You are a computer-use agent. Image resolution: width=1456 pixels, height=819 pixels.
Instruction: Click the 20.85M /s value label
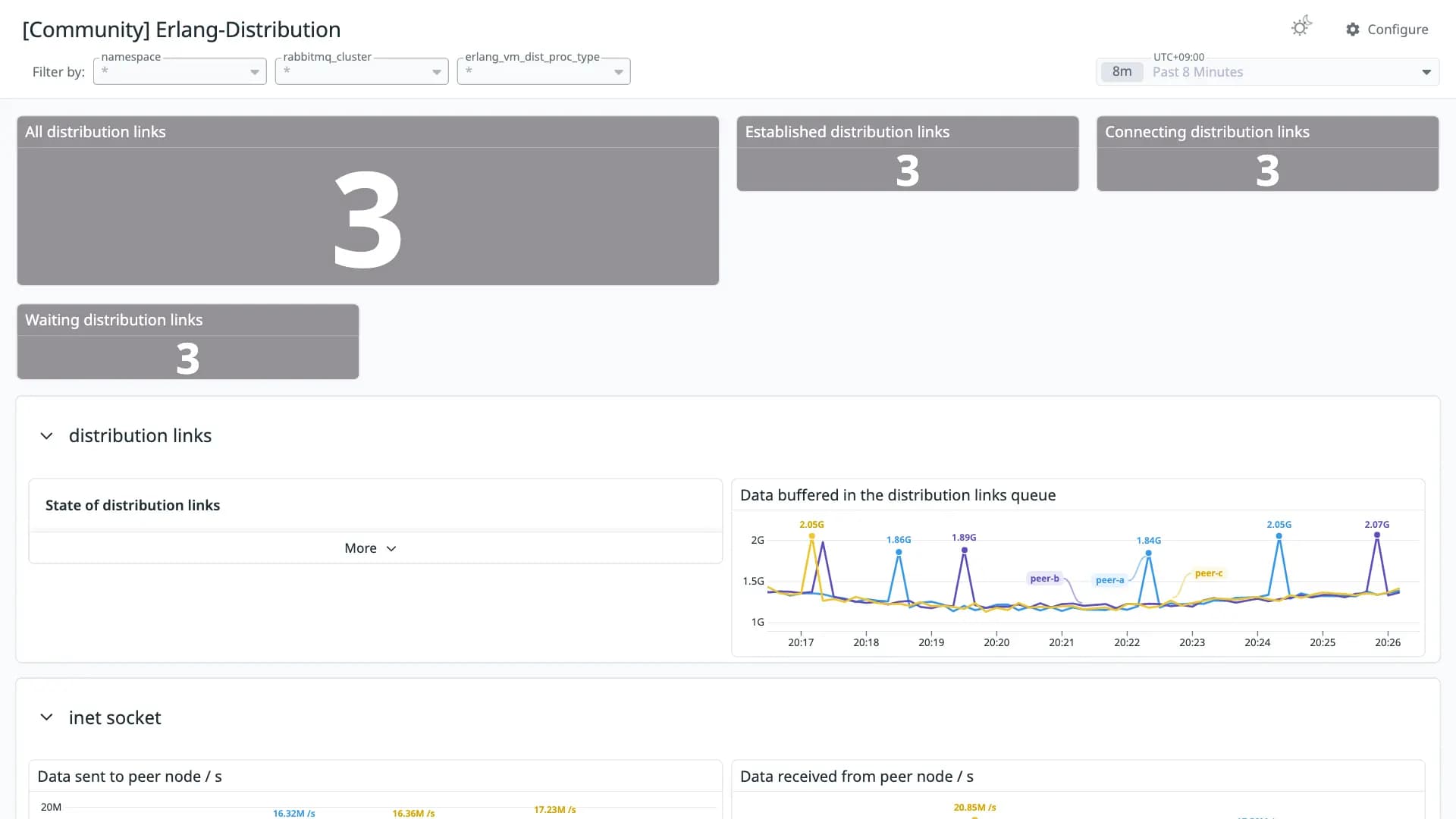point(974,808)
